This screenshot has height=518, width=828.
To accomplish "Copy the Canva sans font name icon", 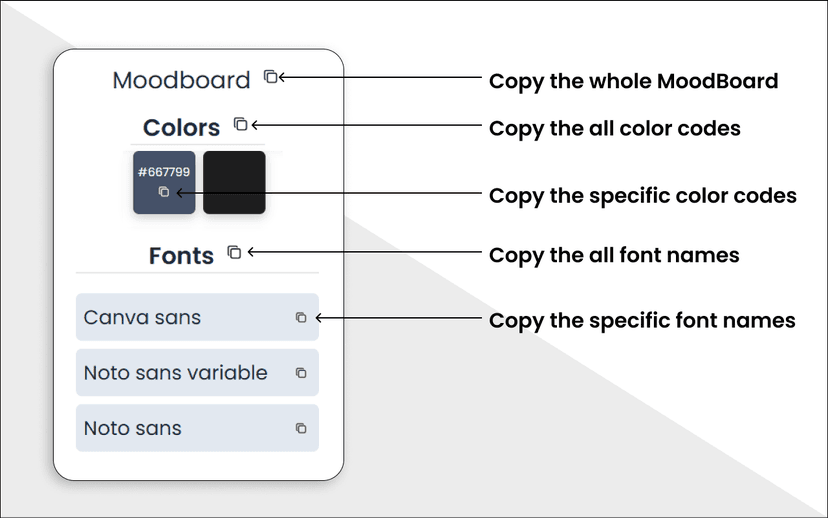I will (x=301, y=318).
